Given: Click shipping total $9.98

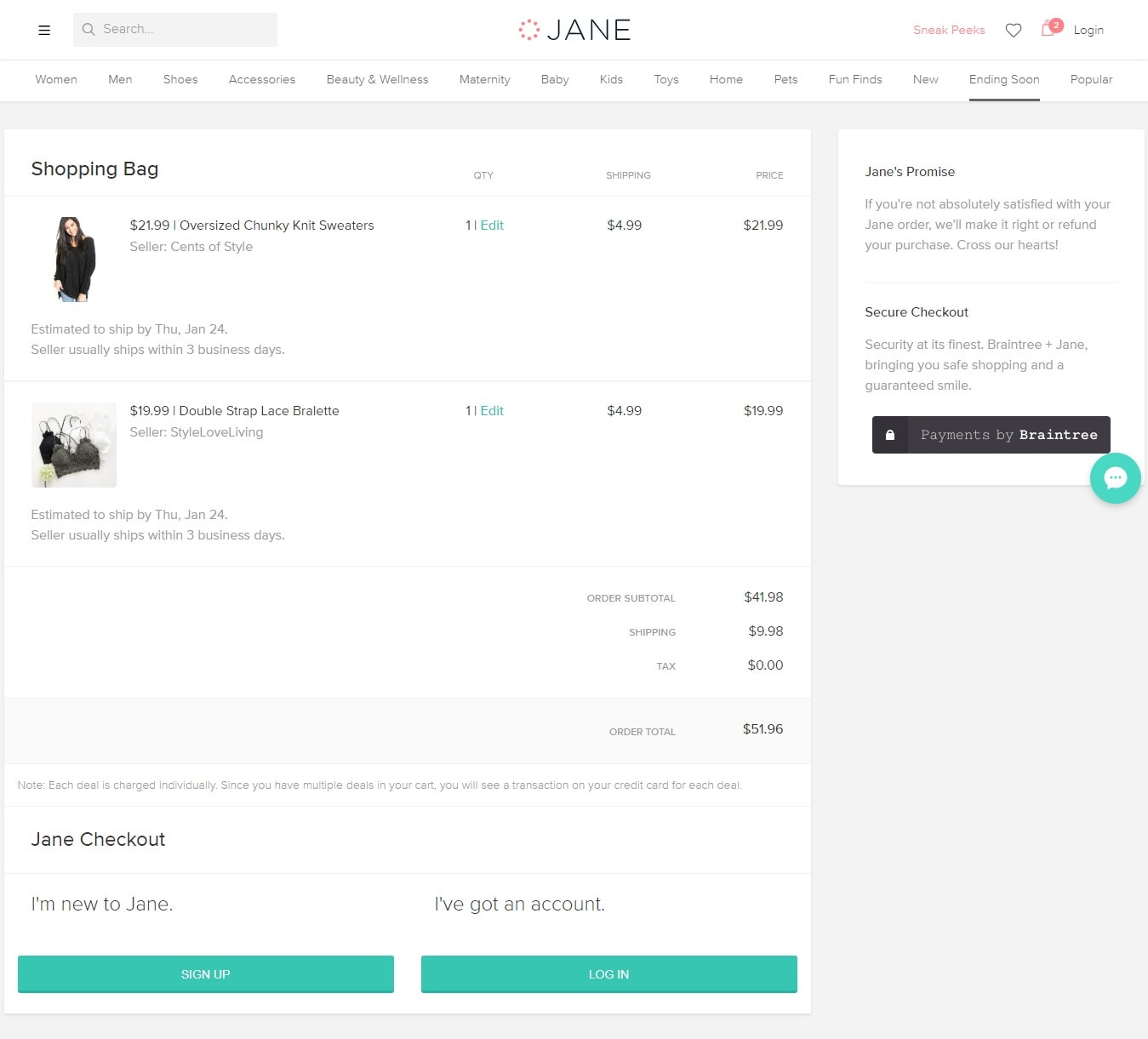Looking at the screenshot, I should 766,631.
